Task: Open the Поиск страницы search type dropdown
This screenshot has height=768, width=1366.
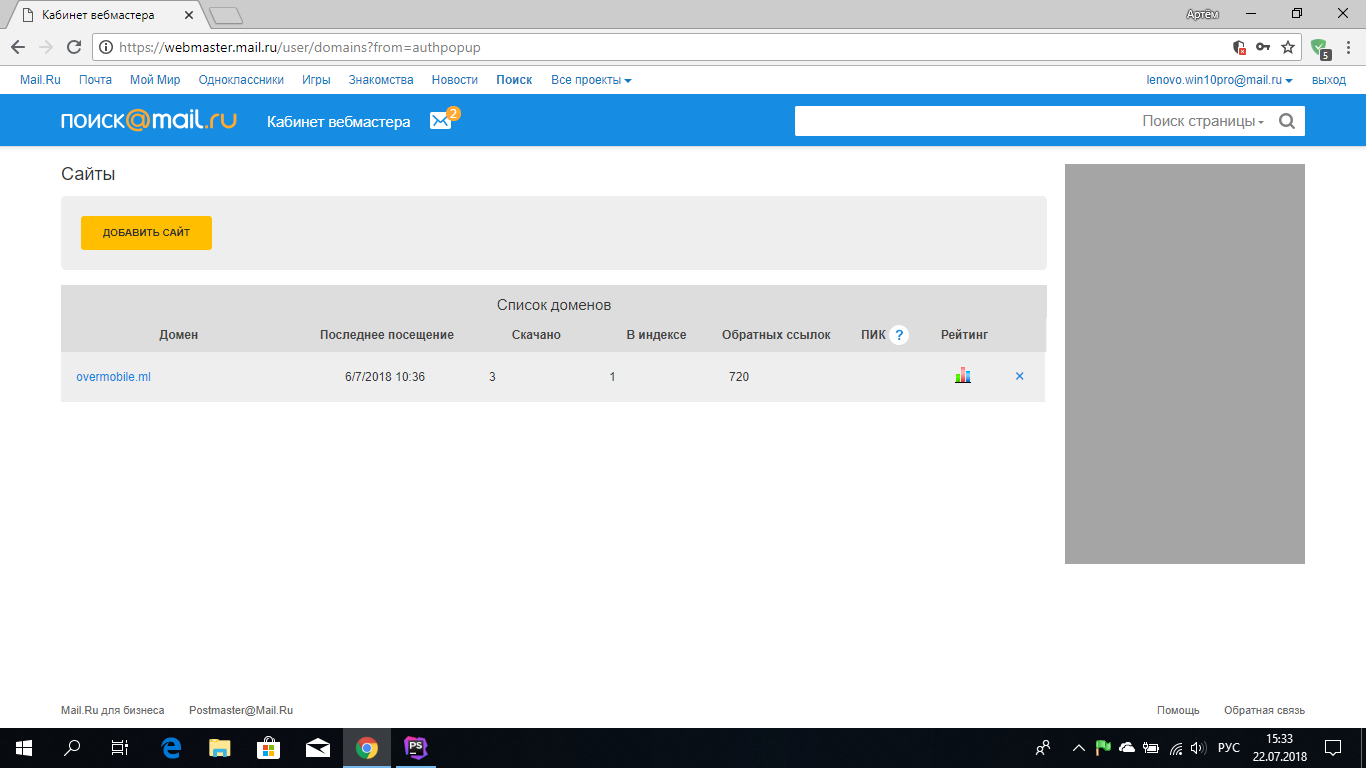Action: (1203, 121)
